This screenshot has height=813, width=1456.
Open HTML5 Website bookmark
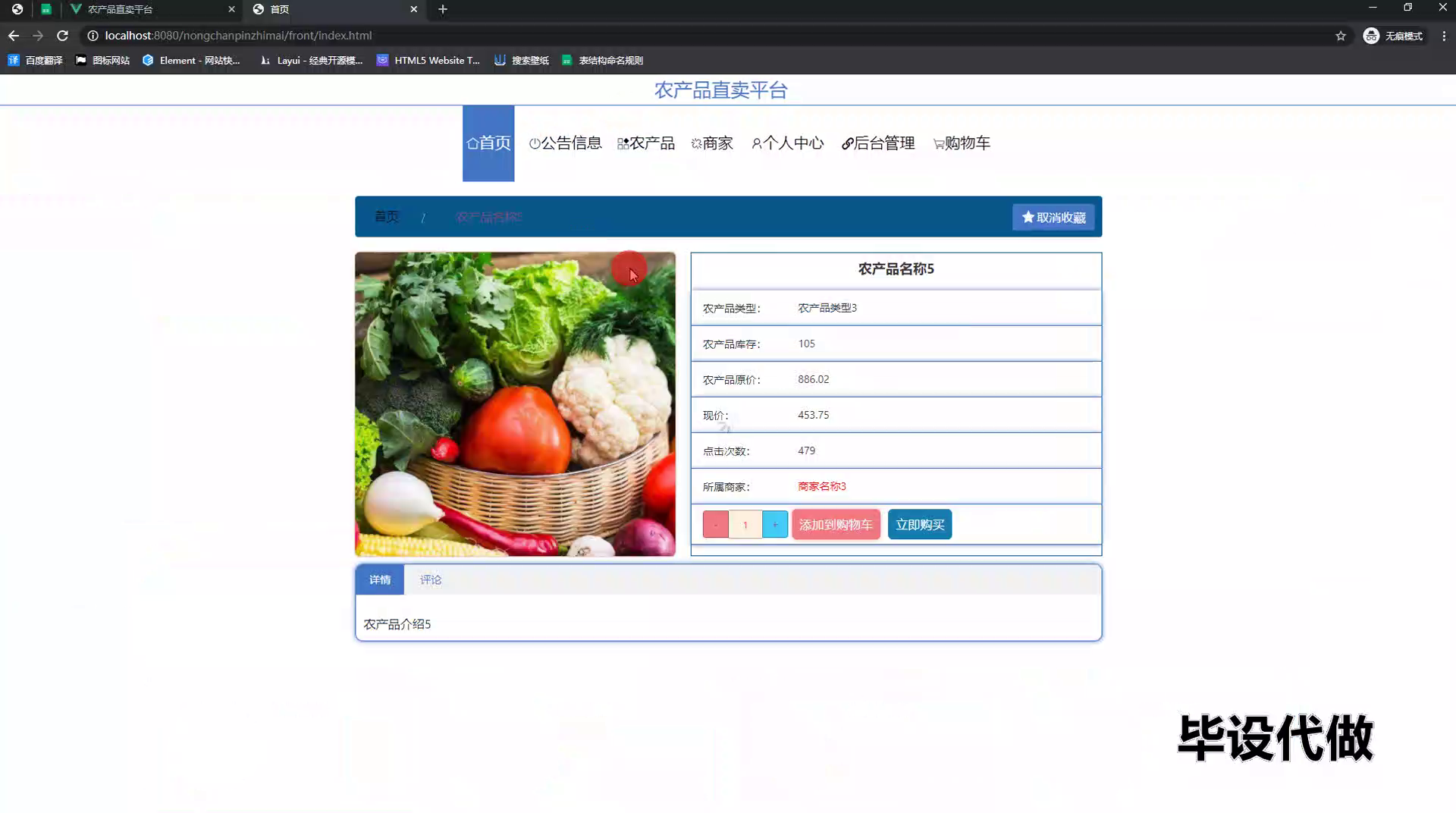[428, 60]
